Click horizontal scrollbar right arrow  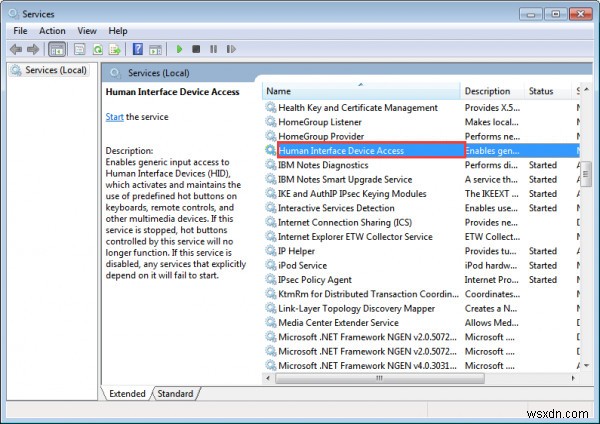(573, 378)
